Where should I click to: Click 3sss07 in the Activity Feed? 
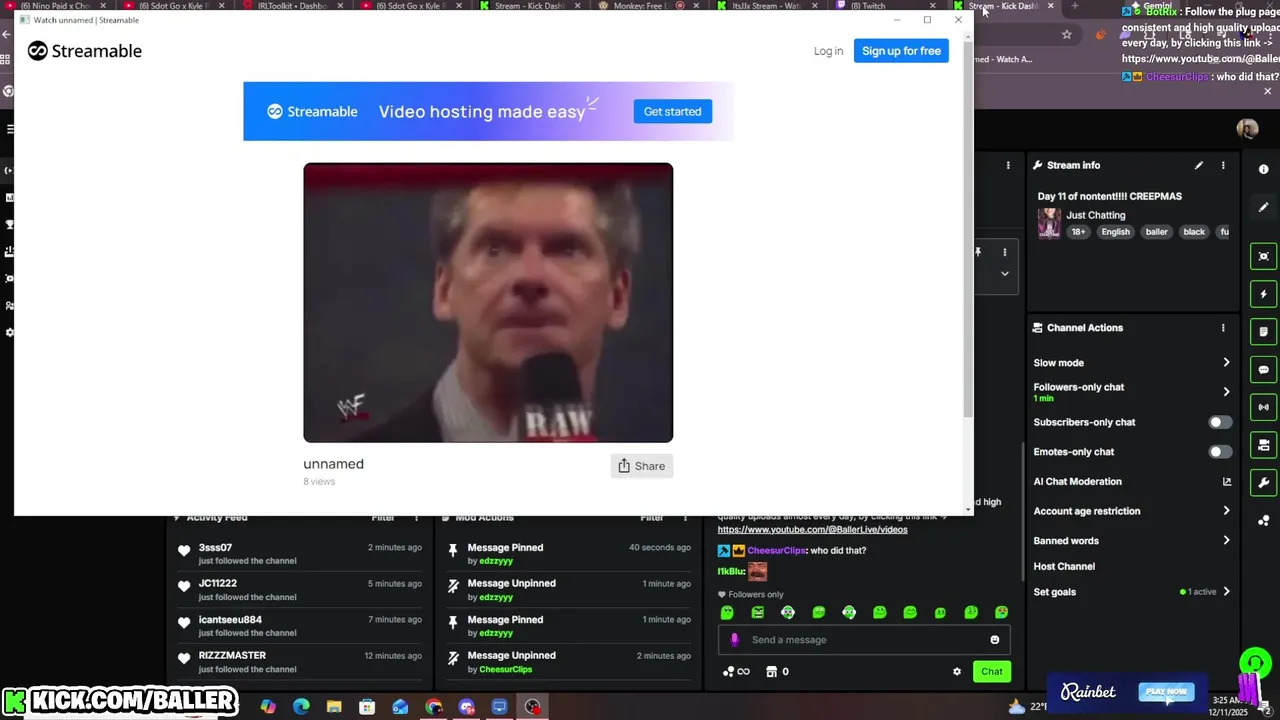click(215, 548)
